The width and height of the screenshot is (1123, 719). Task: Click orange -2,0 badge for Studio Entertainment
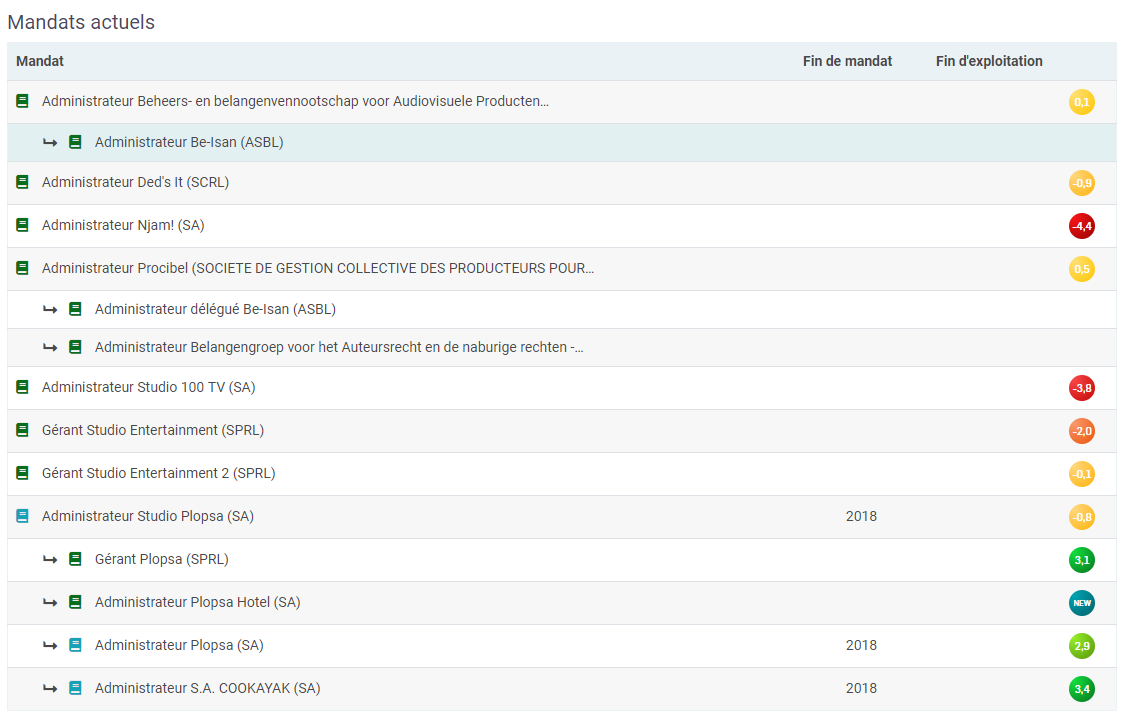pos(1081,431)
